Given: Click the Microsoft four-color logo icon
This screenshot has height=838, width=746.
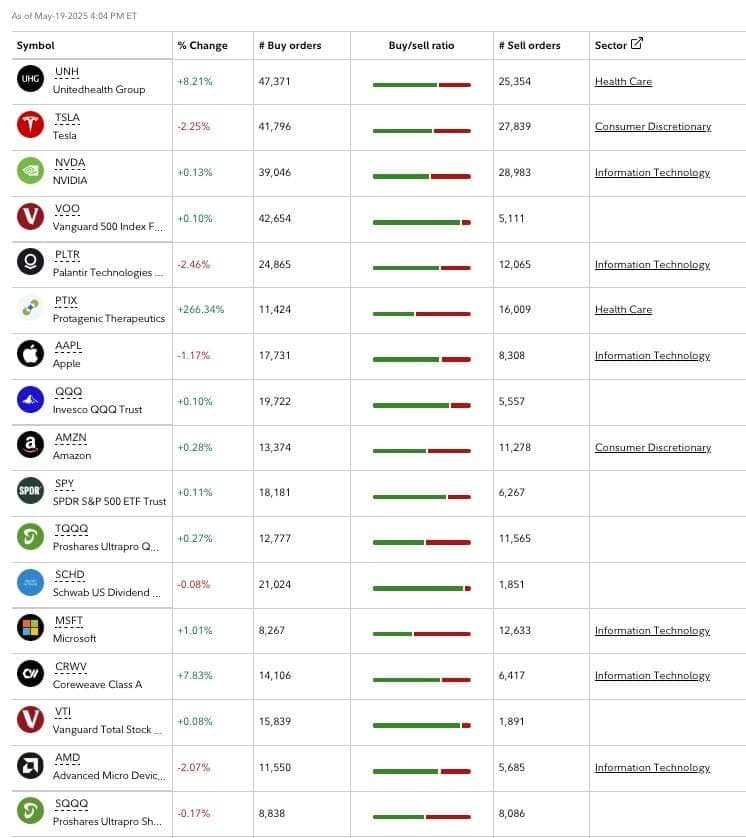Looking at the screenshot, I should (30, 628).
